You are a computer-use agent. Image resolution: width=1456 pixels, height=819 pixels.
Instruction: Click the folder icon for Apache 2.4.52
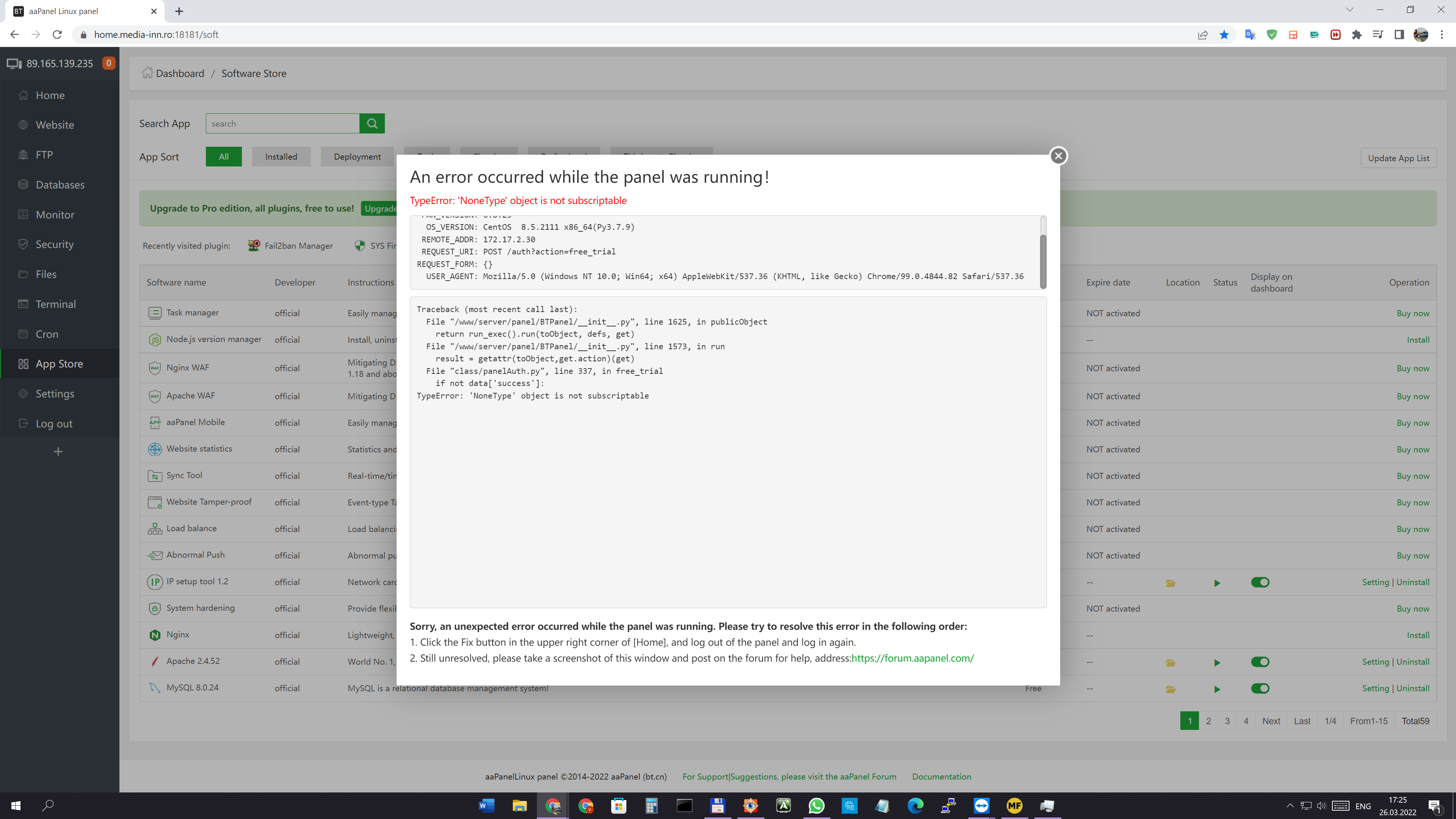(1170, 662)
